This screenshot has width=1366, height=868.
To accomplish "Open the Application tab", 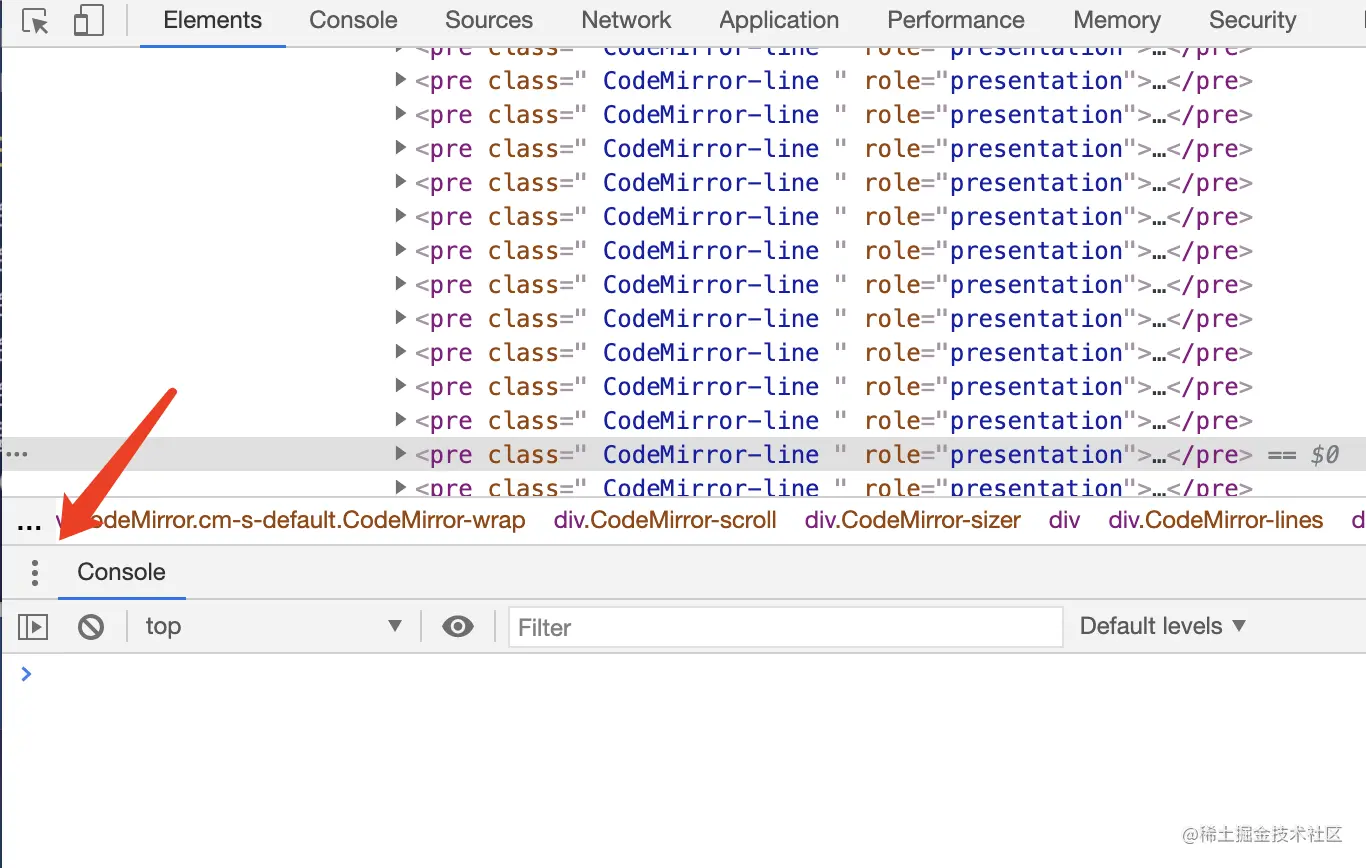I will tap(779, 21).
